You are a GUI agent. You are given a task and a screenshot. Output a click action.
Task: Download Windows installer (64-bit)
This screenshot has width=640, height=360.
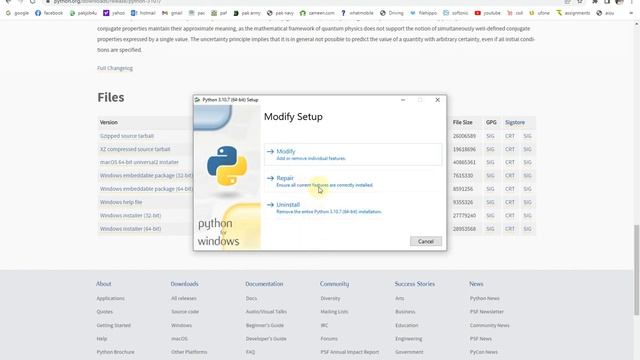tap(130, 229)
